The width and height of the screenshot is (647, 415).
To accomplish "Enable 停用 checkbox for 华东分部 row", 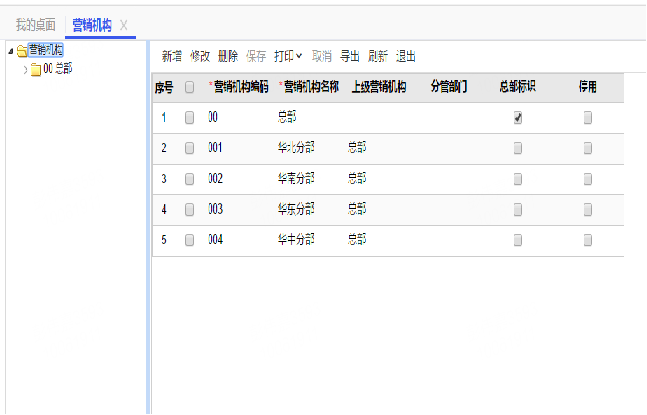I will [x=588, y=210].
